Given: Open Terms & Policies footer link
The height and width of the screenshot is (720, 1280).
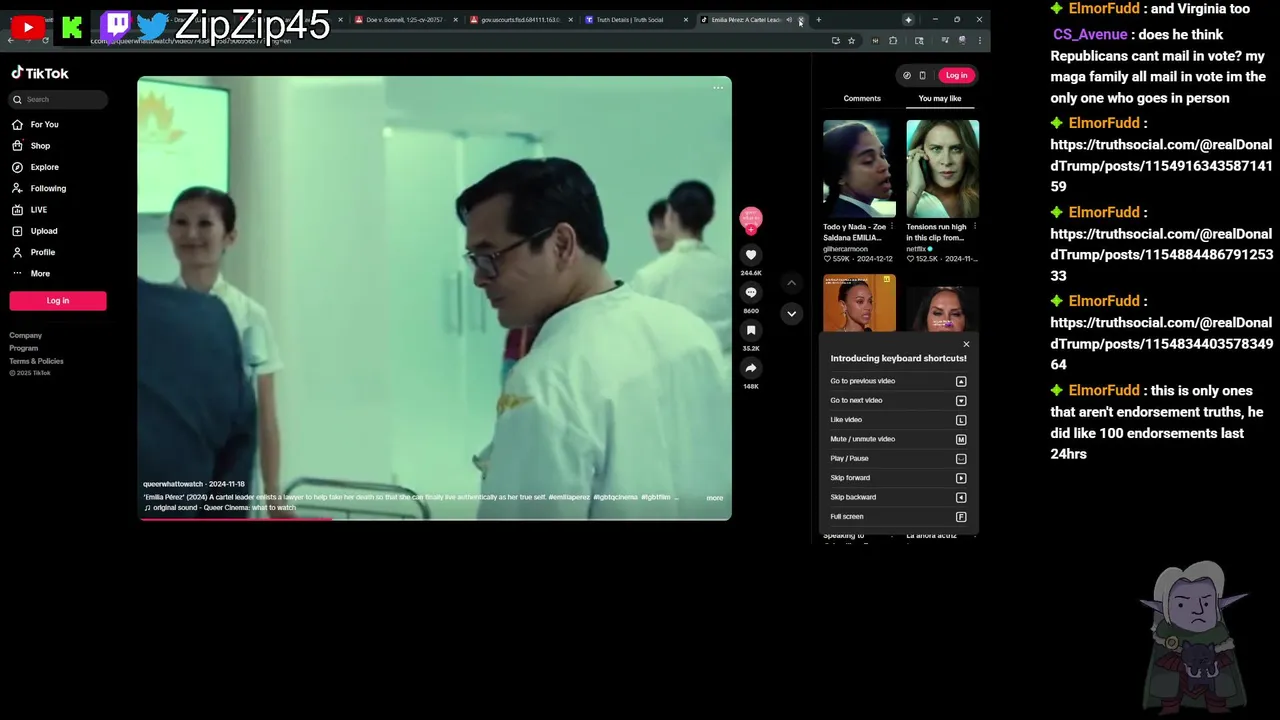Looking at the screenshot, I should [x=36, y=361].
